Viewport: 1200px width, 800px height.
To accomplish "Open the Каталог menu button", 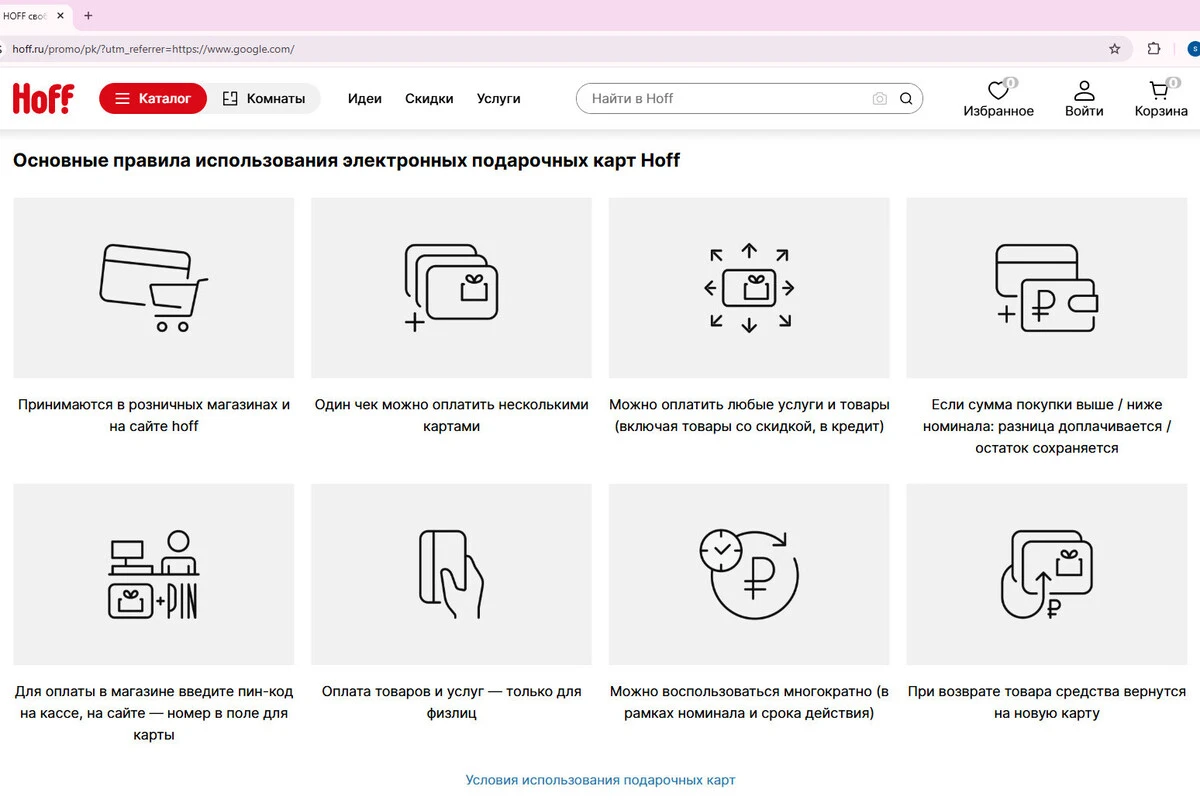I will [153, 98].
